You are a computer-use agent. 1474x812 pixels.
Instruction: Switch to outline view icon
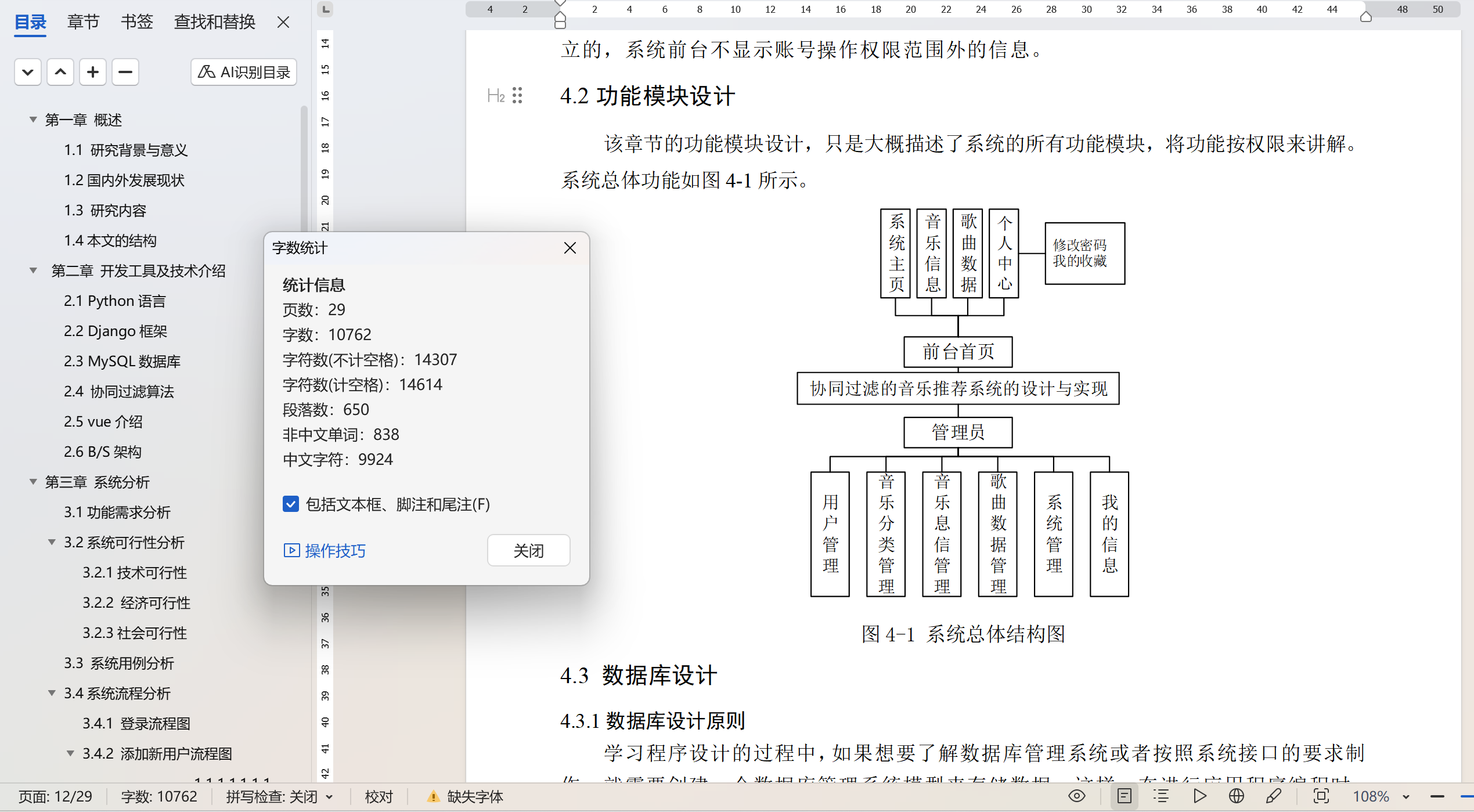pyautogui.click(x=1161, y=796)
